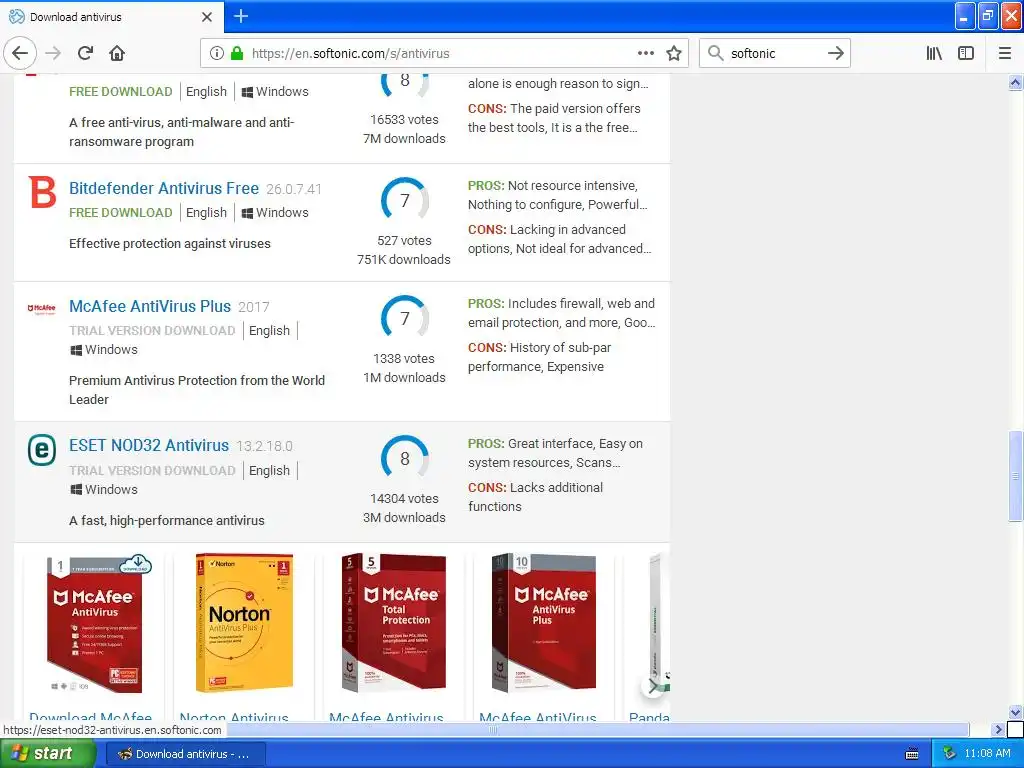Open McAfee AntiVirus Plus 10-device thumbnail
Image resolution: width=1024 pixels, height=768 pixels.
(x=544, y=624)
